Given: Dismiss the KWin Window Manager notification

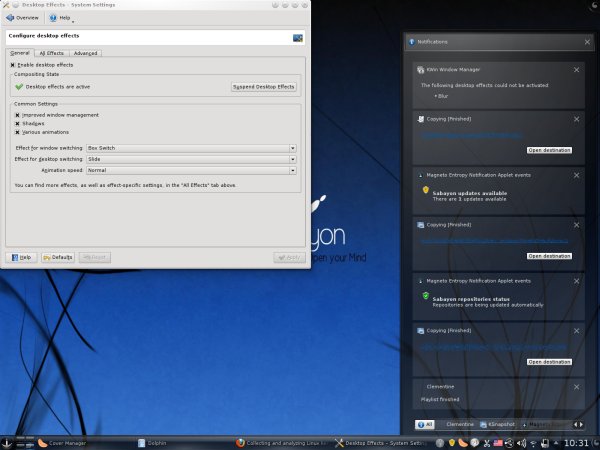Looking at the screenshot, I should 576,70.
